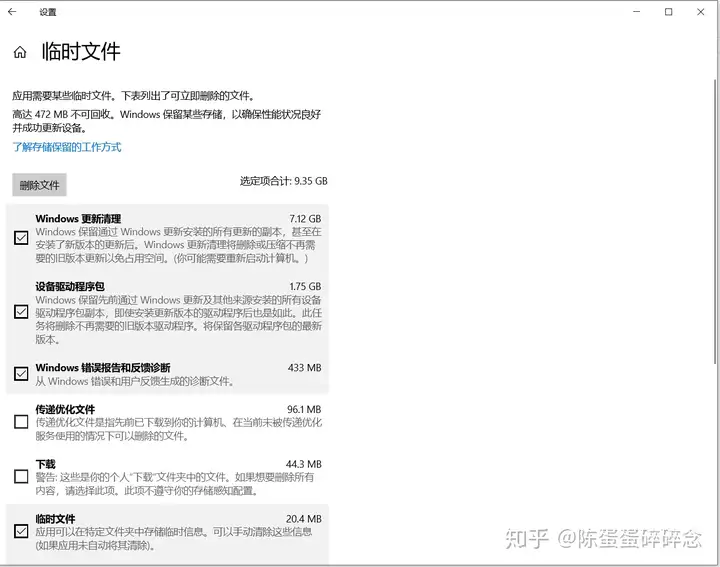Check the 下载 checkbox
Screen dimensions: 720x567
coord(21,477)
